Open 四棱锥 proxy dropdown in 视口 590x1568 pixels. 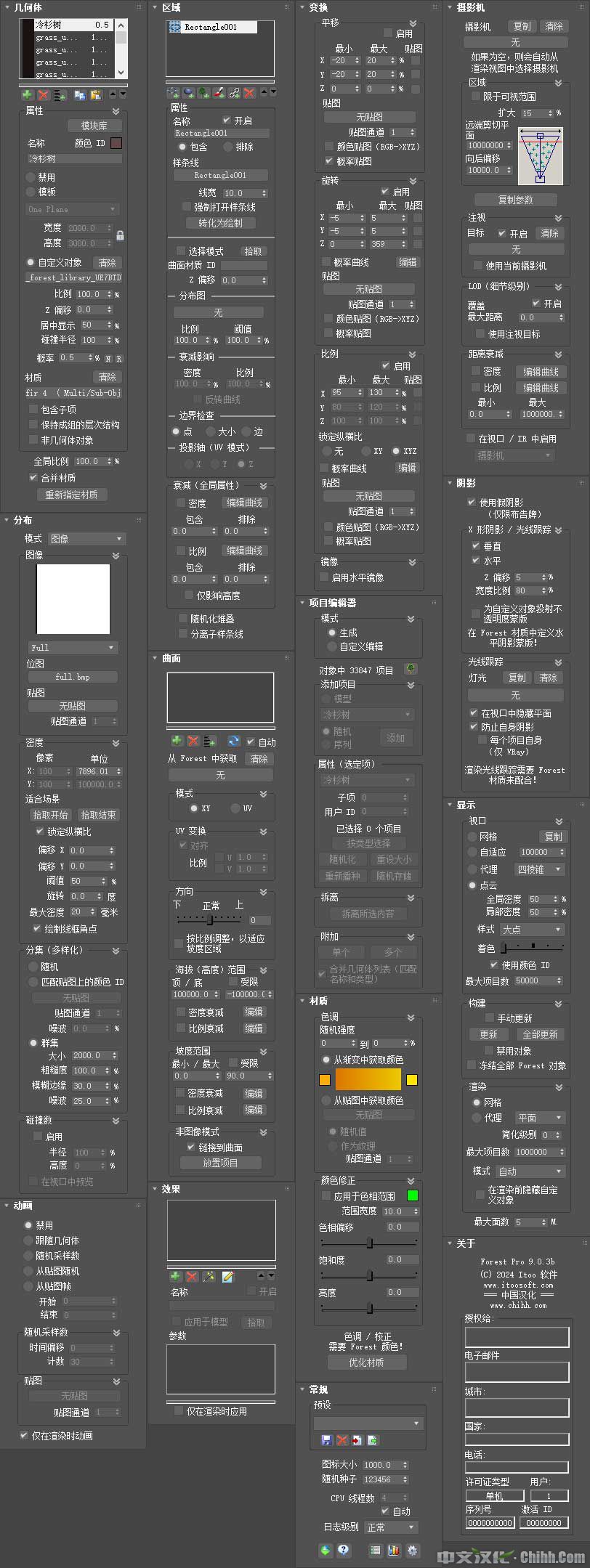[x=540, y=869]
